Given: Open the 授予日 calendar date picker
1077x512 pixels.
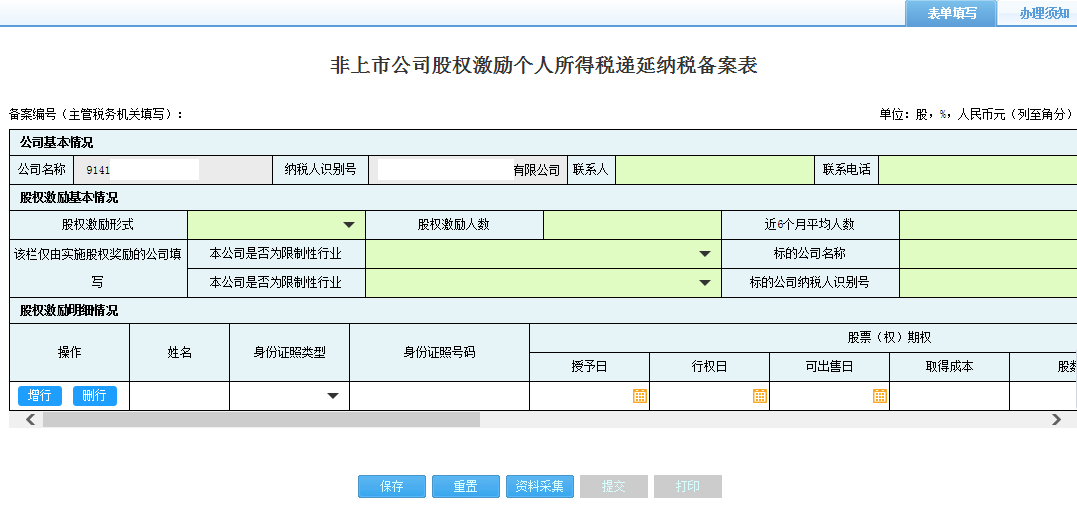Looking at the screenshot, I should (x=639, y=396).
